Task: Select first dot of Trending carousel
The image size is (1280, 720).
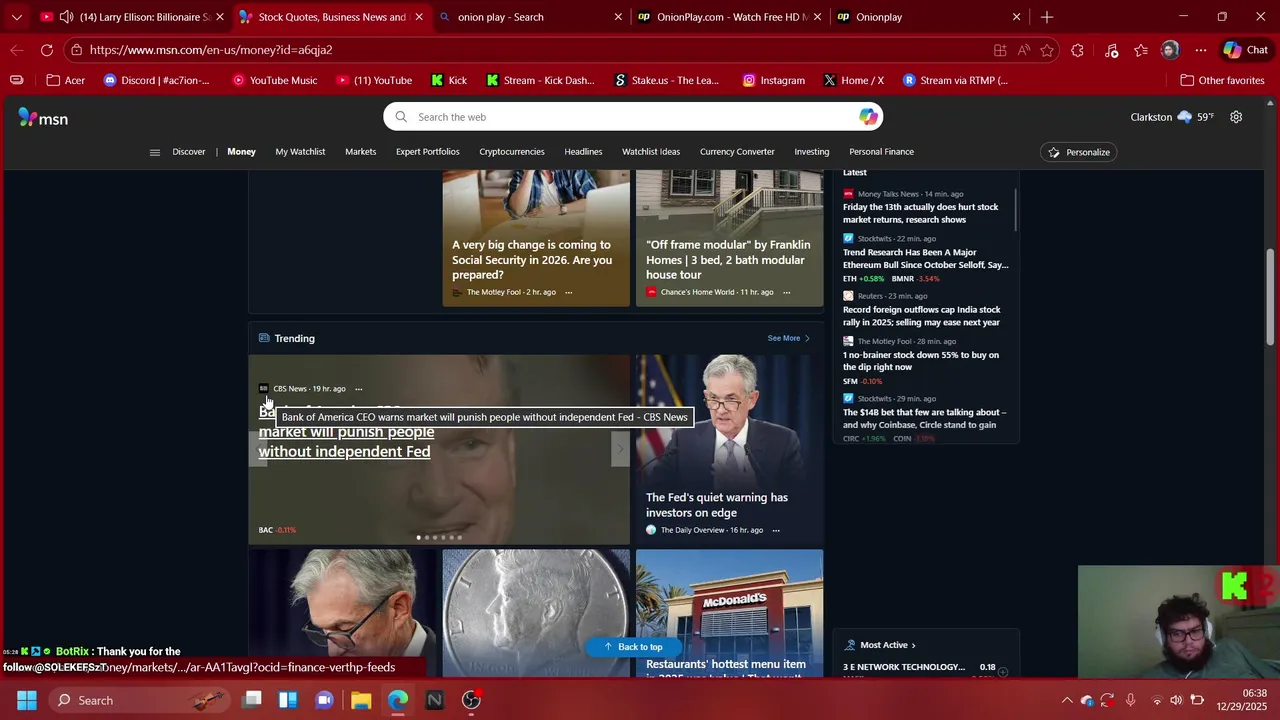Action: 419,538
